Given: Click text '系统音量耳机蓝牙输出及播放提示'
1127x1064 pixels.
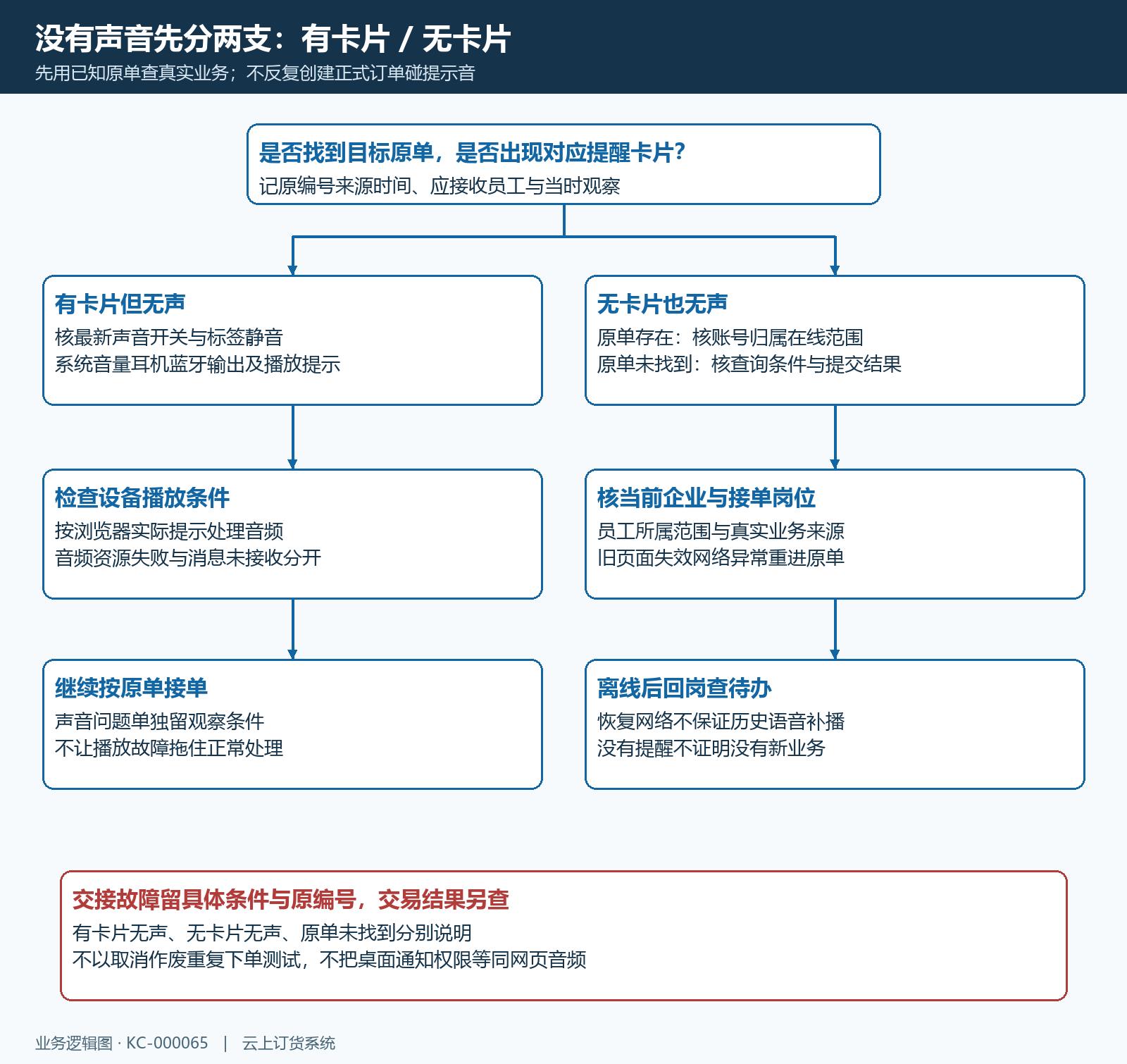Looking at the screenshot, I should click(x=197, y=364).
